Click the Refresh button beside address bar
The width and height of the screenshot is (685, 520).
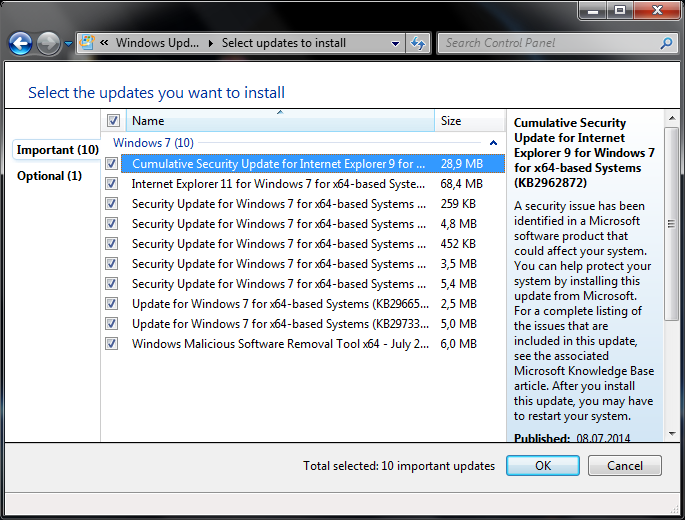coord(418,43)
